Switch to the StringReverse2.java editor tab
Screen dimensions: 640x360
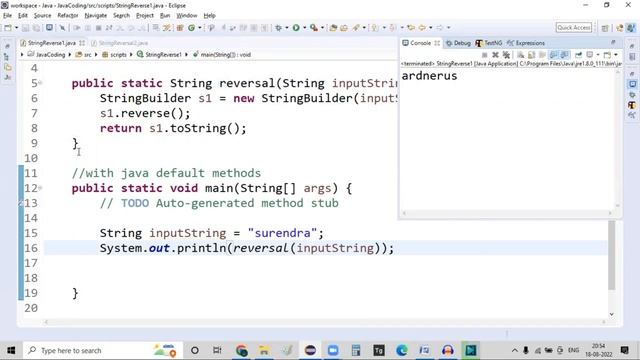(120, 43)
